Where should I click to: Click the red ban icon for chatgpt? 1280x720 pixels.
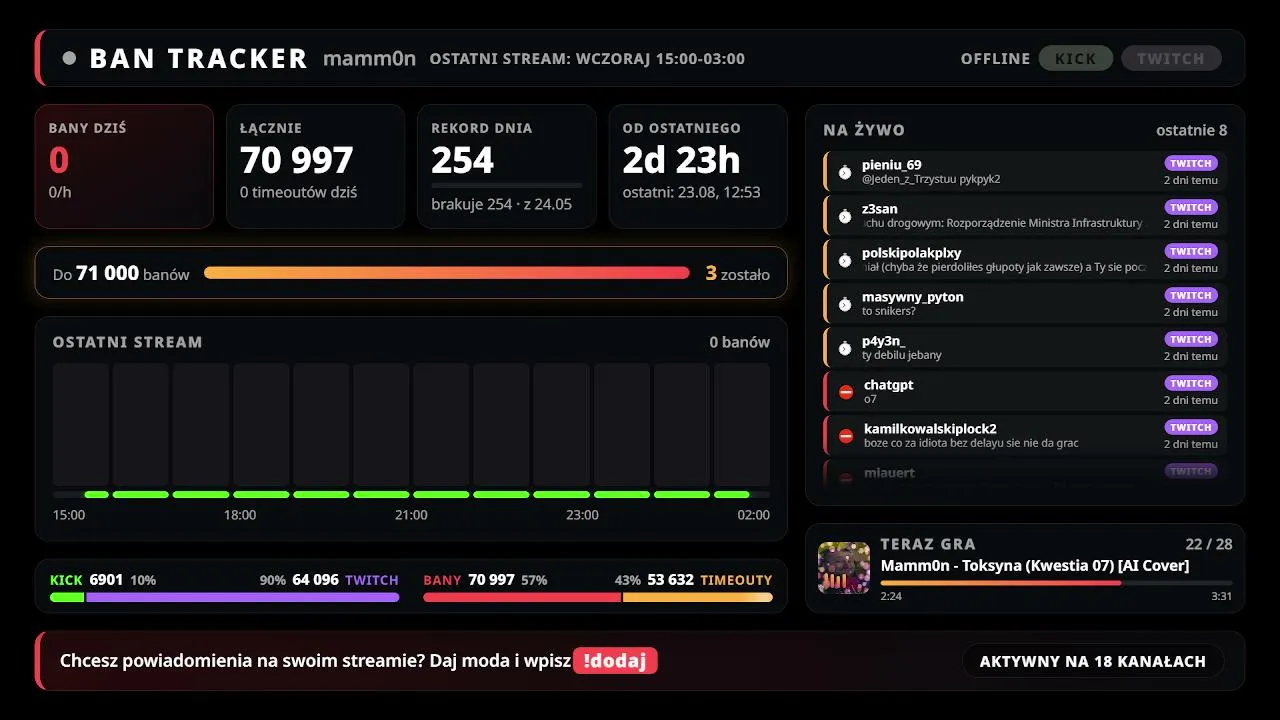pyautogui.click(x=846, y=392)
